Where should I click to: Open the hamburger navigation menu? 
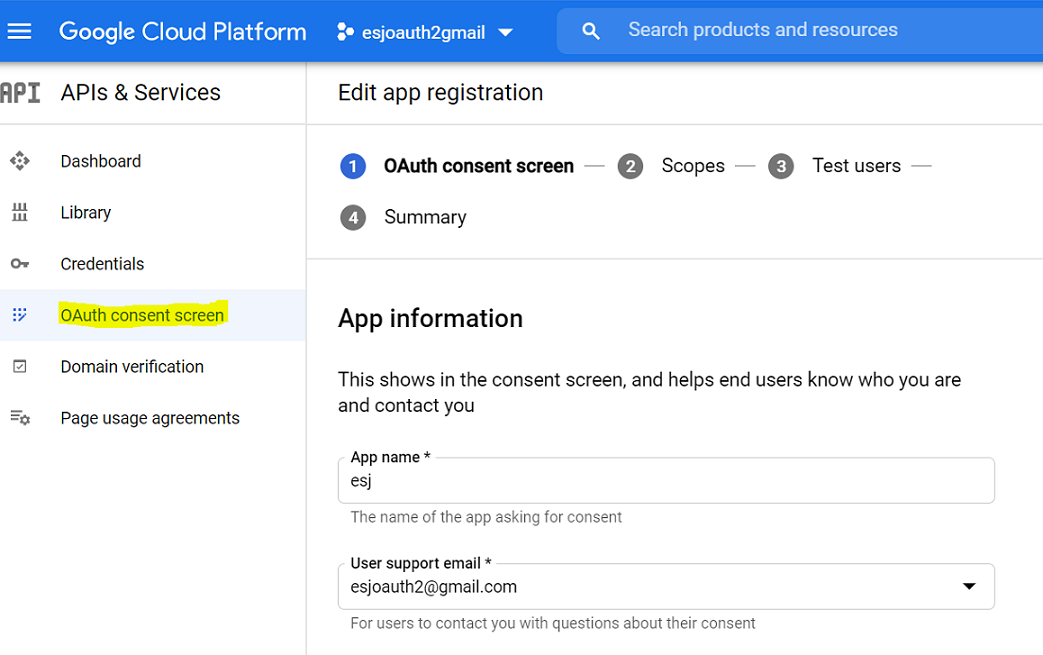tap(20, 31)
